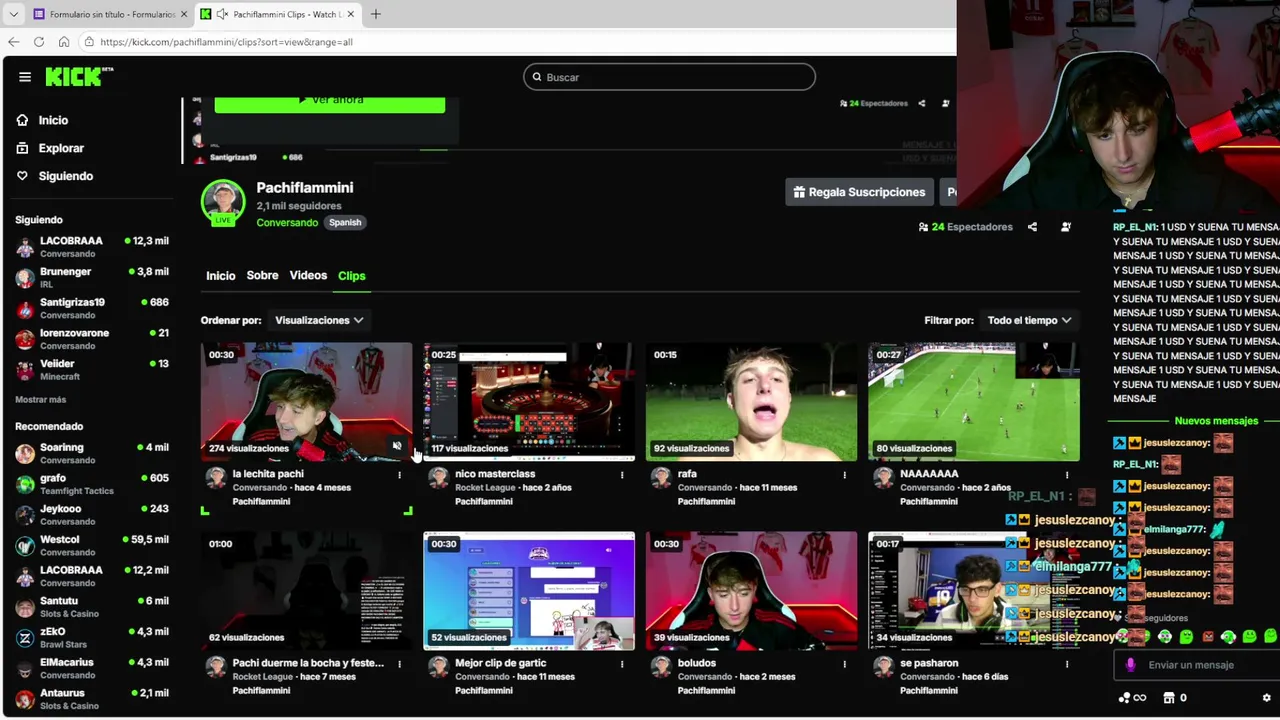Open browser tab list chevron
Image resolution: width=1280 pixels, height=720 pixels.
13,14
